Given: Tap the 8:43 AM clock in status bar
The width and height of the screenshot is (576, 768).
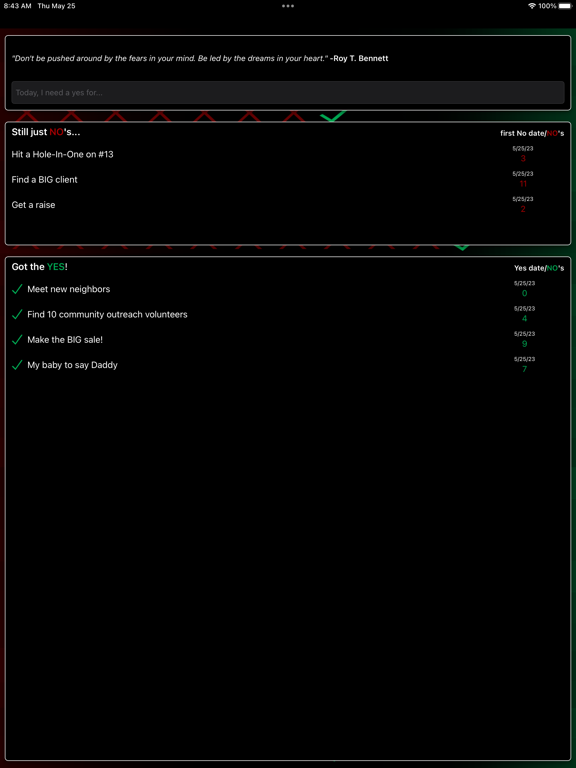Looking at the screenshot, I should point(18,6).
